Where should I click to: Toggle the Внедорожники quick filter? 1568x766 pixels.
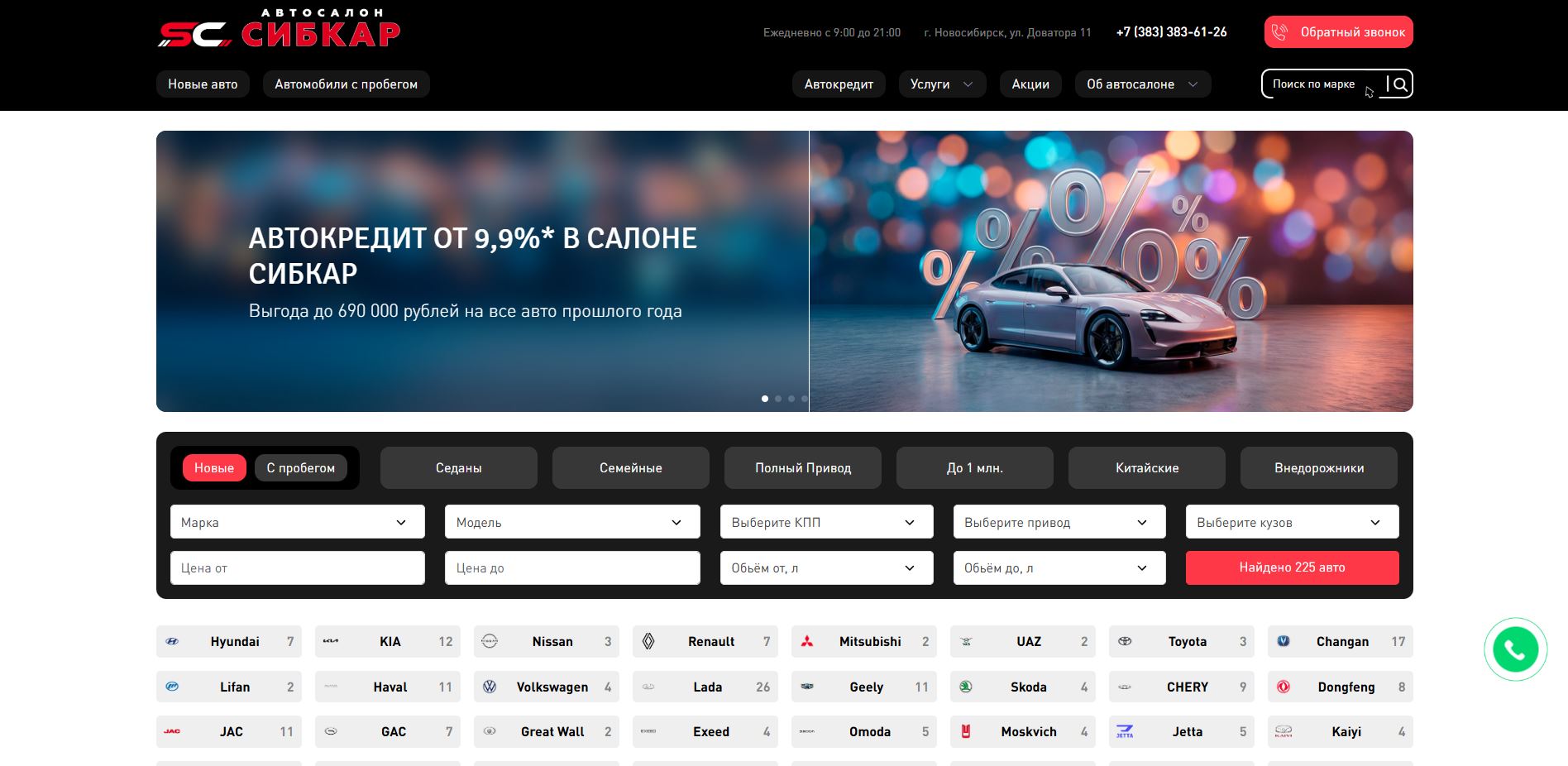(1319, 468)
